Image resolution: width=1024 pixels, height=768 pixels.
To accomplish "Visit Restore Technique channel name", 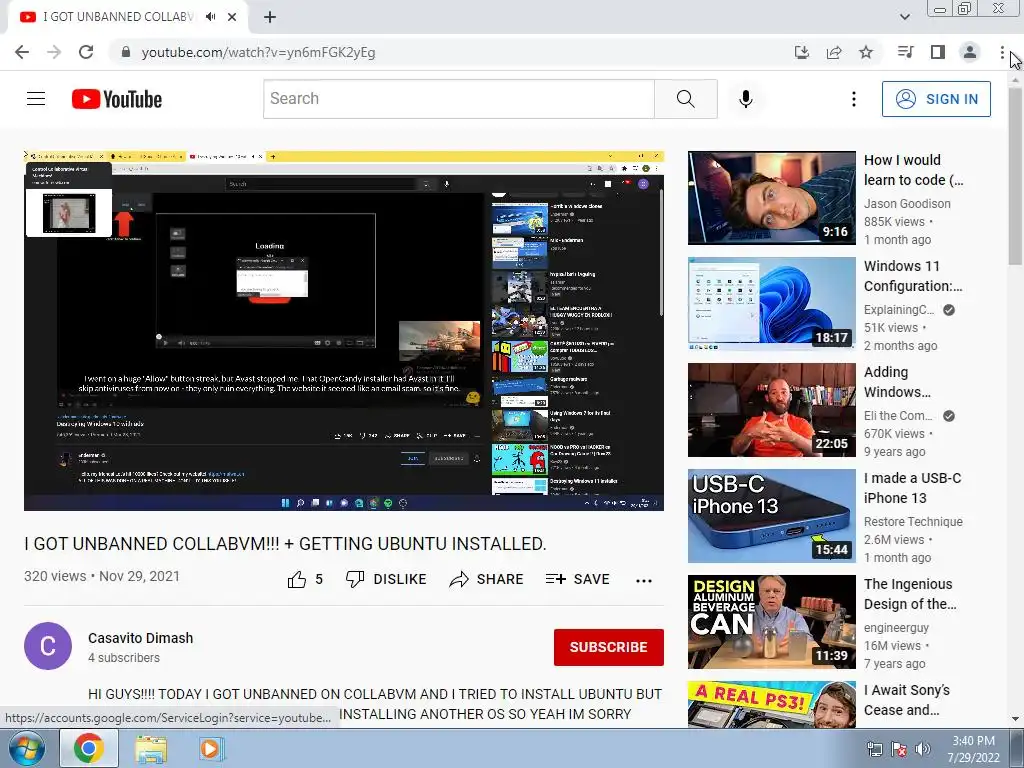I will click(x=913, y=522).
